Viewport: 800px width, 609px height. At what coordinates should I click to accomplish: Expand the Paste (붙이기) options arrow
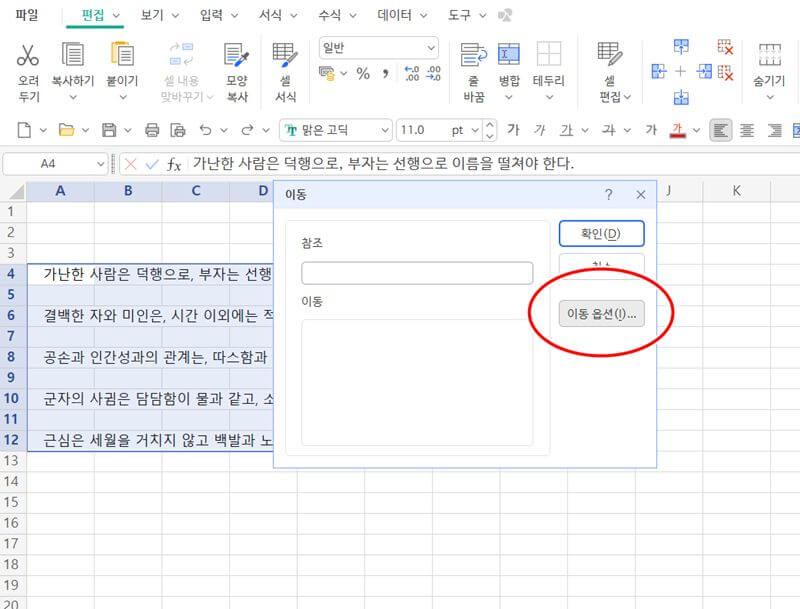[123, 97]
